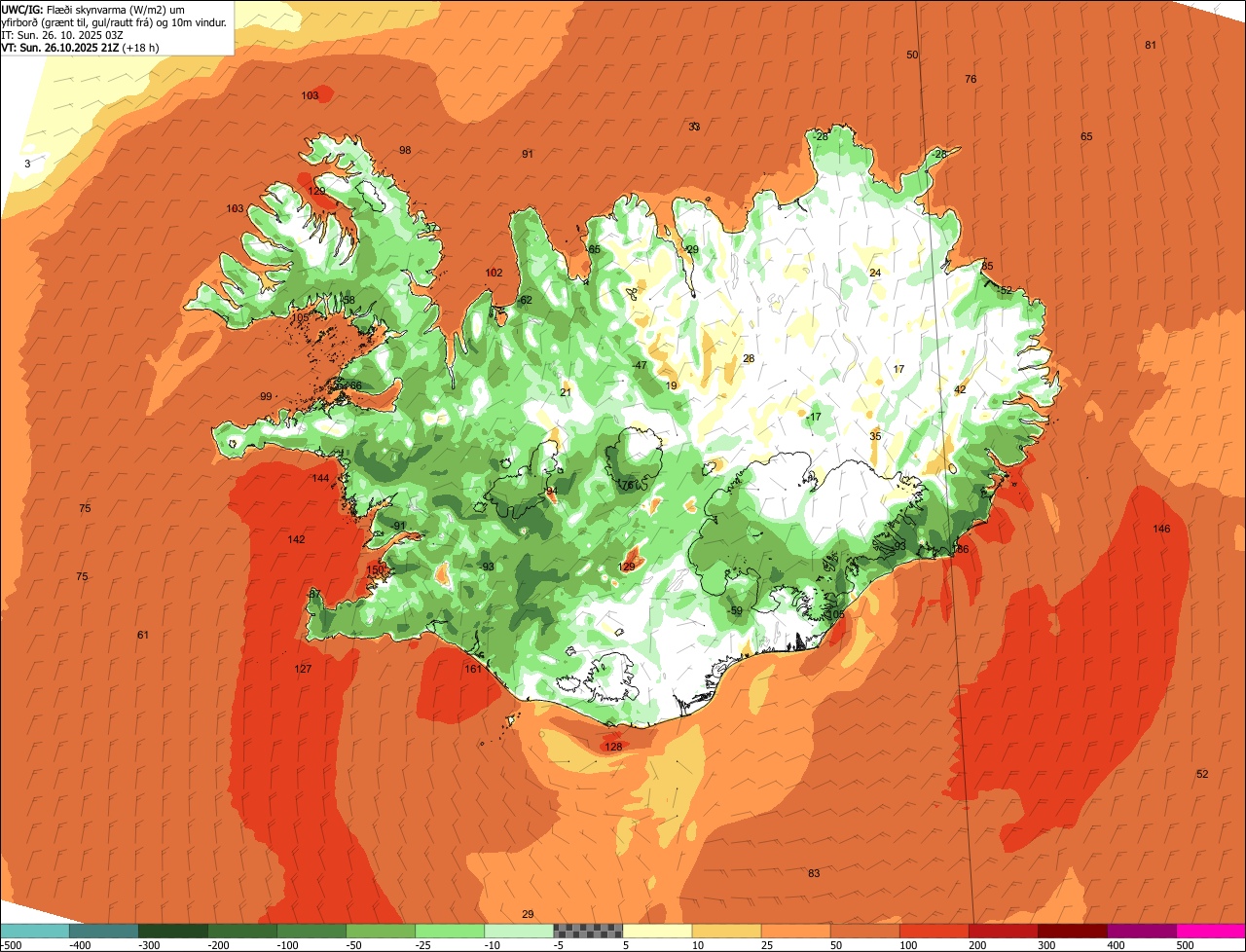Screen dimensions: 1246x952
Task: Click the legend swatch between 100 and 200
Action: (934, 931)
